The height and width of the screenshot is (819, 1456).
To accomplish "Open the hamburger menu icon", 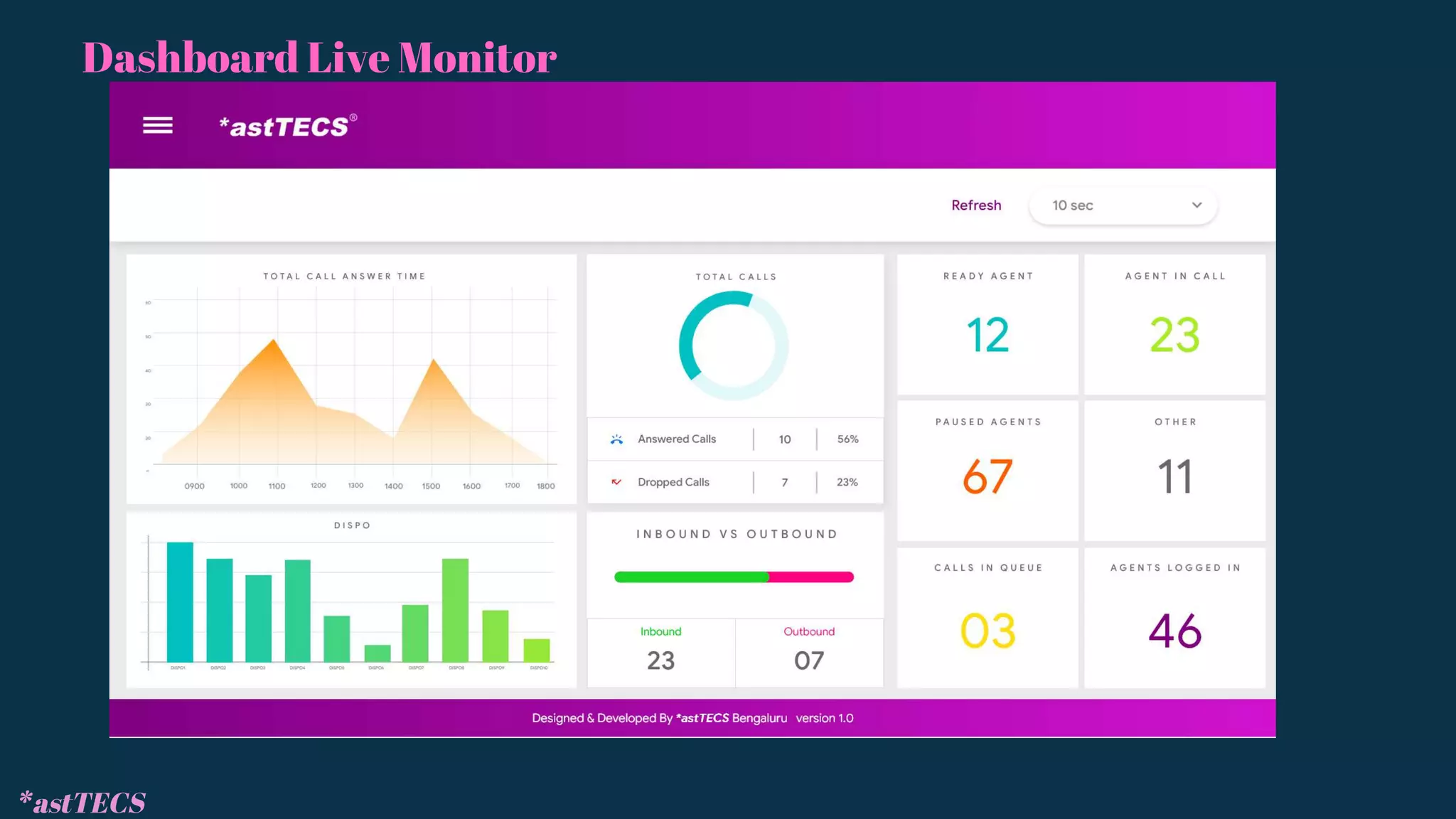I will coord(157,126).
